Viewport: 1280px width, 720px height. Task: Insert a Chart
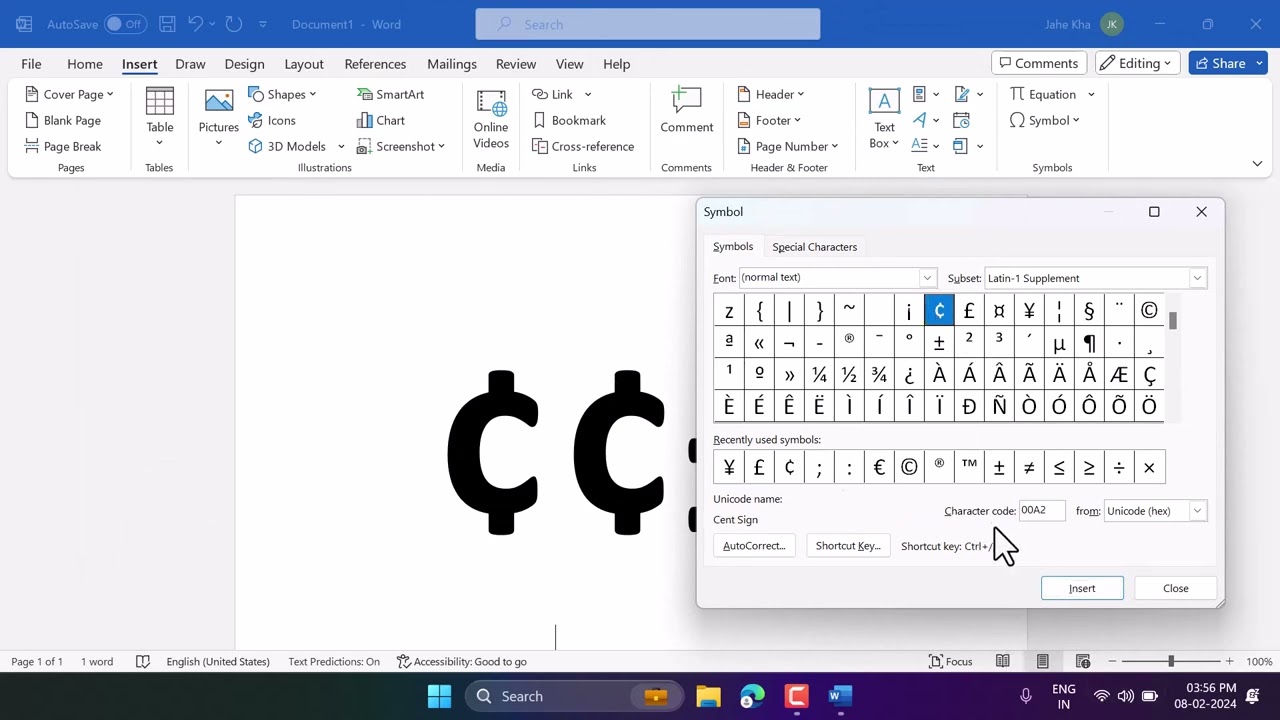381,120
